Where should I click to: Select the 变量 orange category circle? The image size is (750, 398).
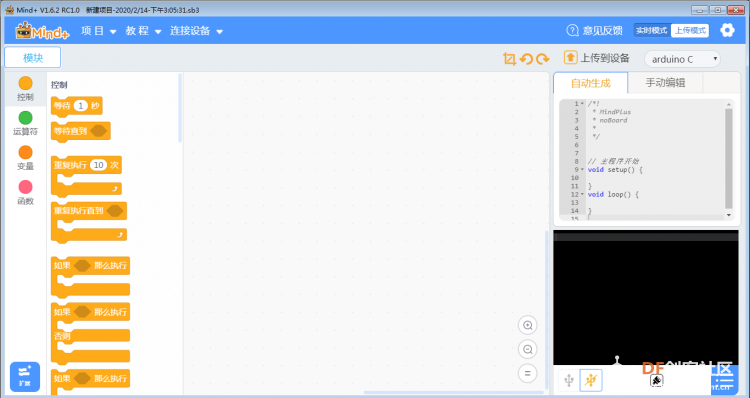click(x=25, y=153)
